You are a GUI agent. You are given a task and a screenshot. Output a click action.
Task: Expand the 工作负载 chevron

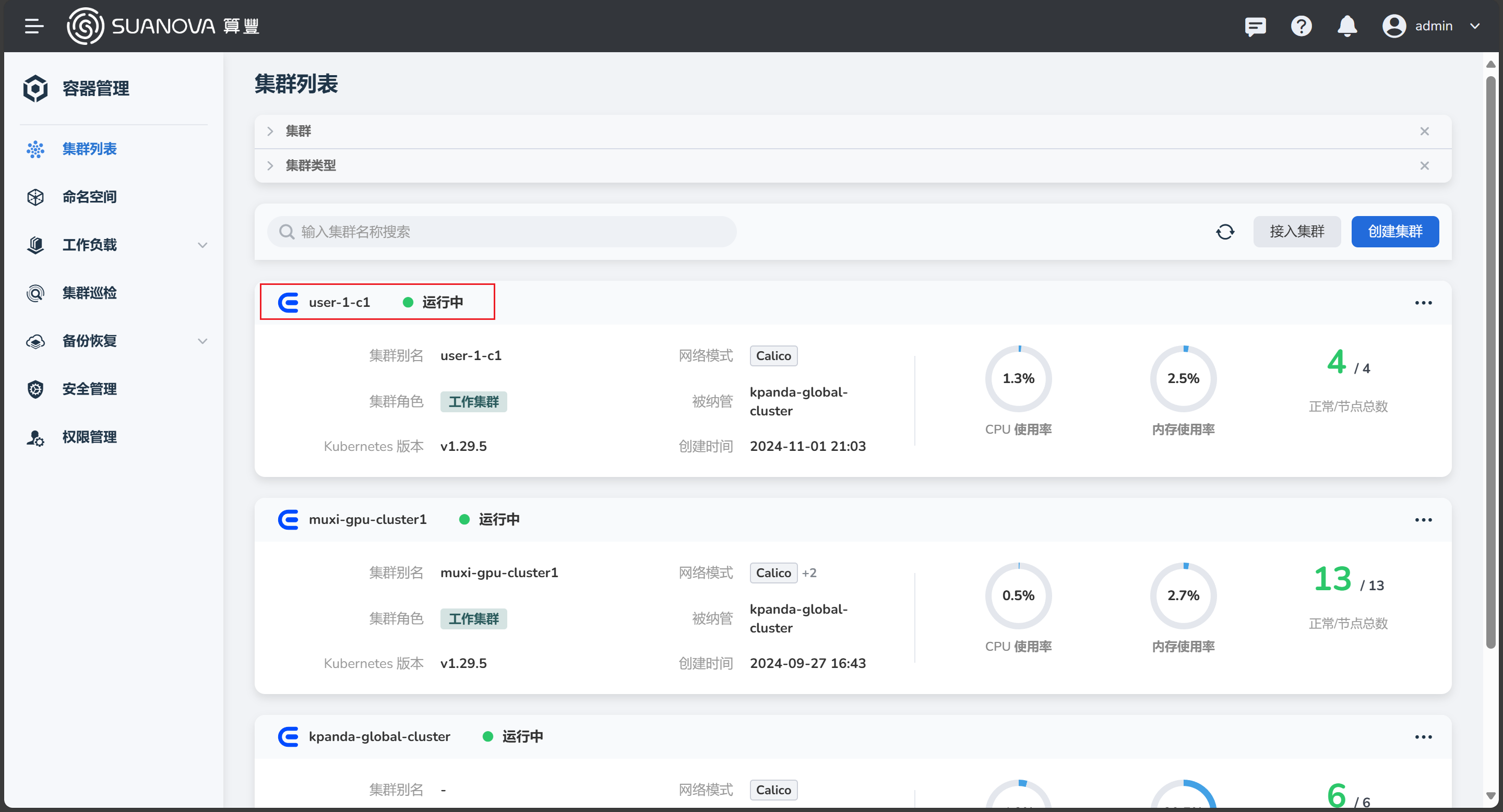202,245
